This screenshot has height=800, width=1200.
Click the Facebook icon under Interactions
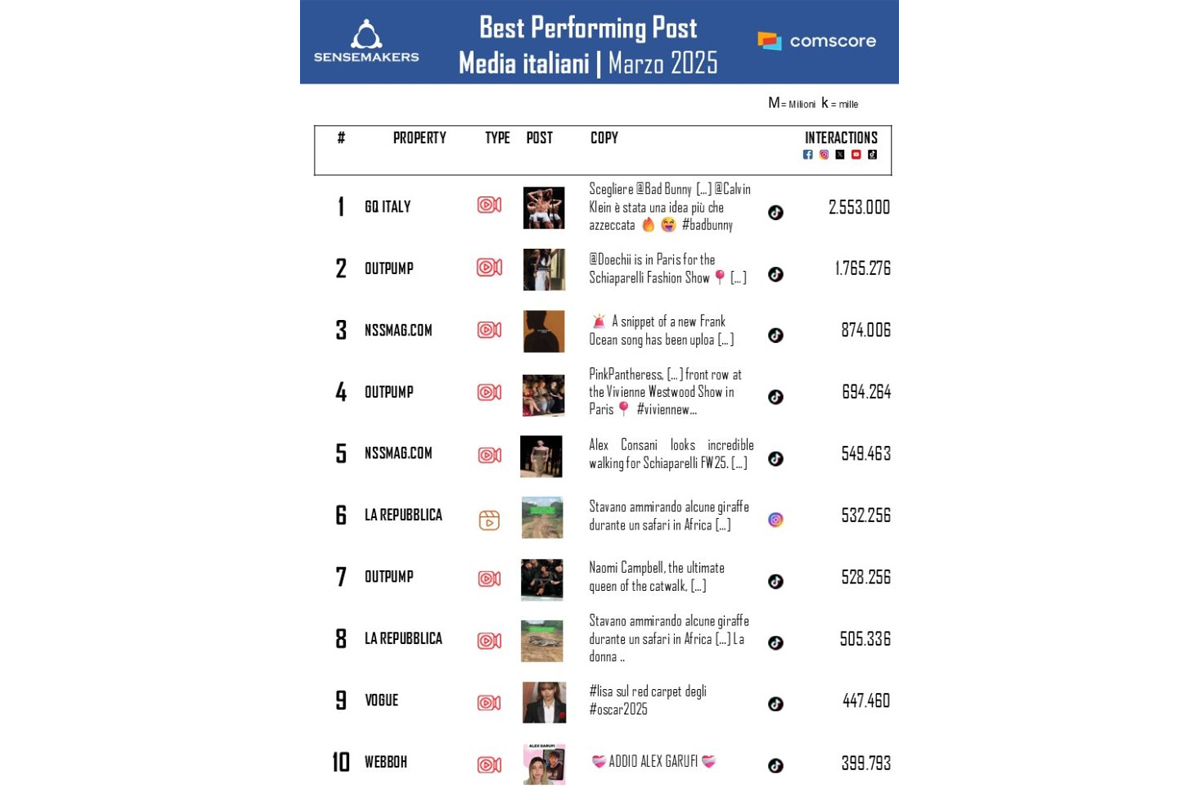point(808,155)
